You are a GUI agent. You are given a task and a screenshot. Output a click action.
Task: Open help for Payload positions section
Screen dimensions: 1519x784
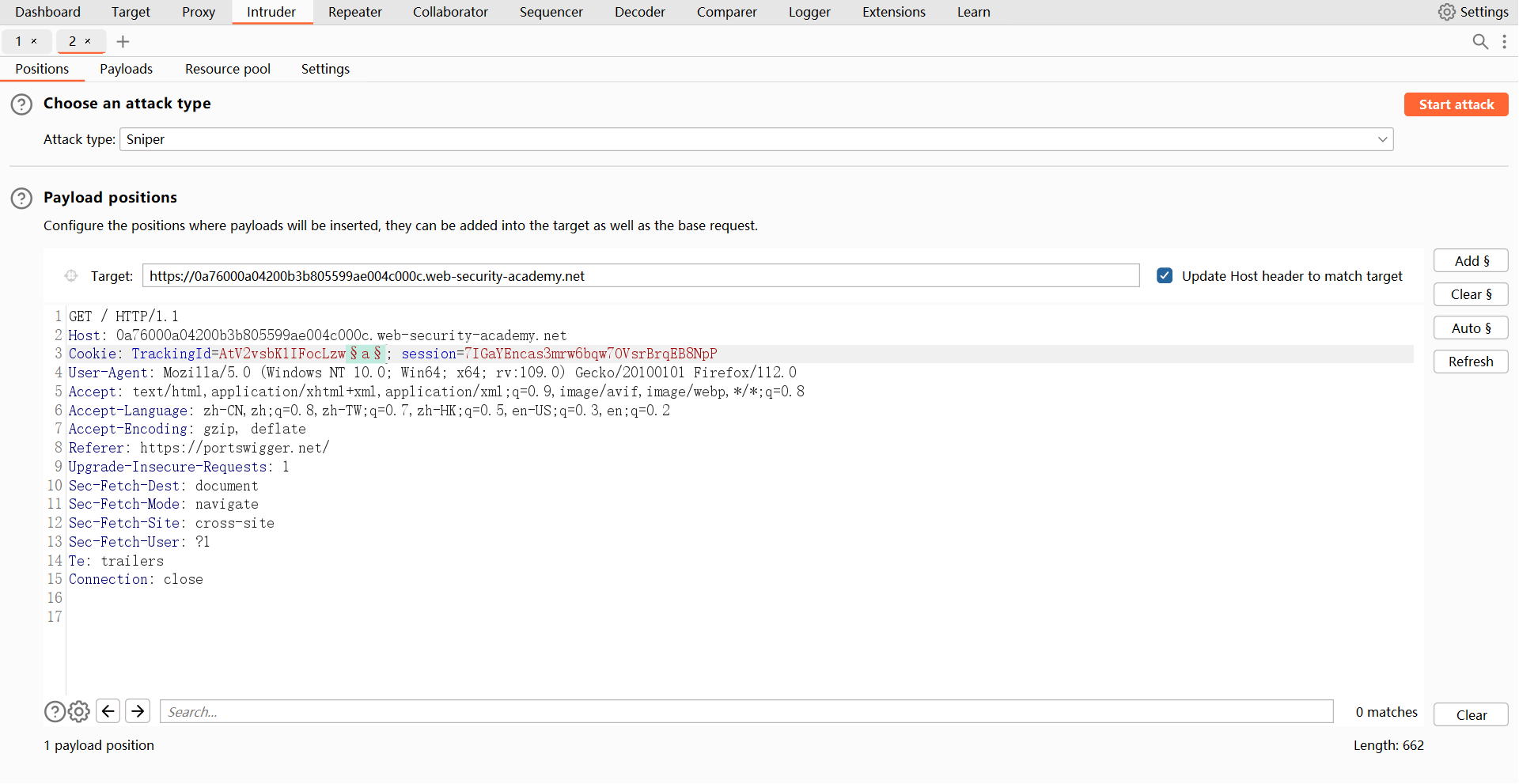(x=21, y=198)
